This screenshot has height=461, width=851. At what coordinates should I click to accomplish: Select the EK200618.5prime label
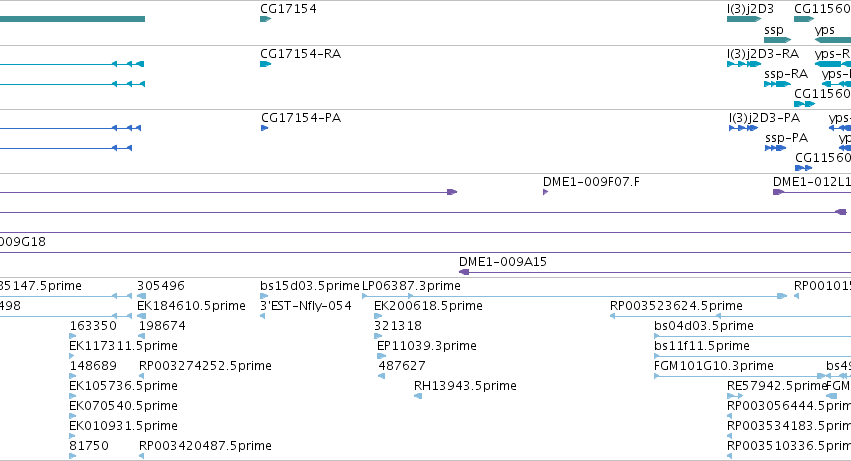click(428, 306)
